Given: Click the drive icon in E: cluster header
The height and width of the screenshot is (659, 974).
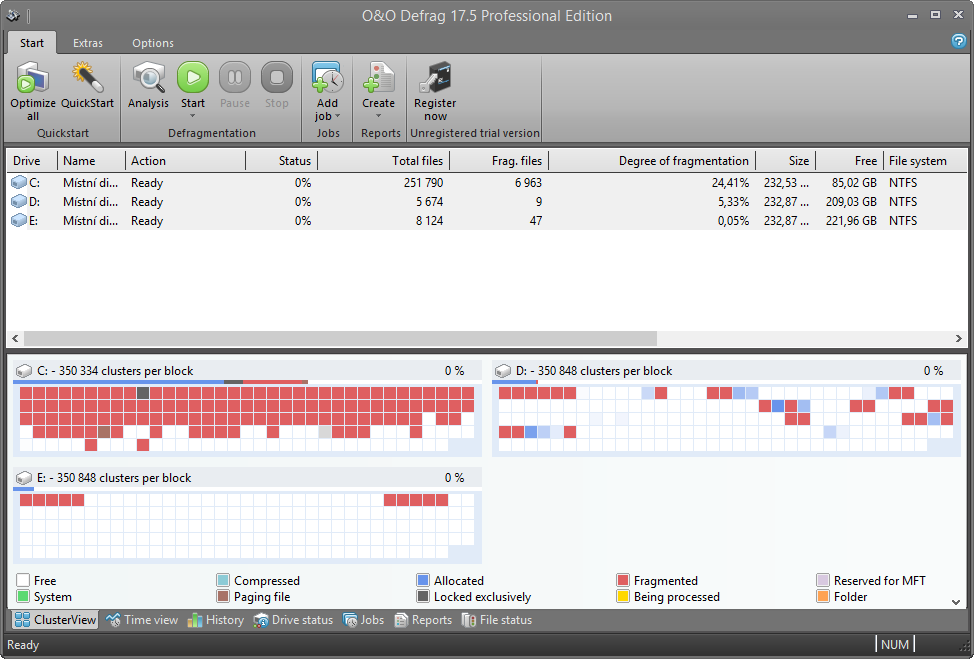Looking at the screenshot, I should pos(24,478).
